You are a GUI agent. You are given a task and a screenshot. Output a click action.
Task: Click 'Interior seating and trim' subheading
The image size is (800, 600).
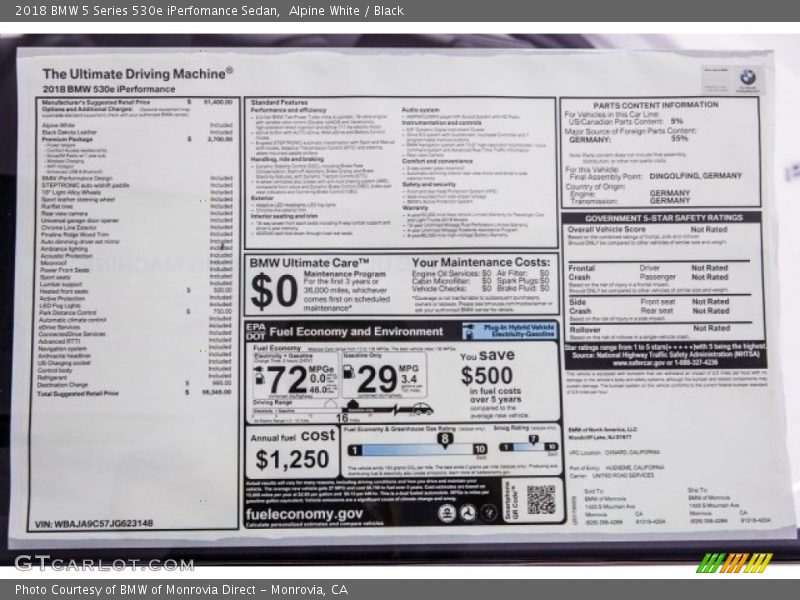[x=284, y=216]
